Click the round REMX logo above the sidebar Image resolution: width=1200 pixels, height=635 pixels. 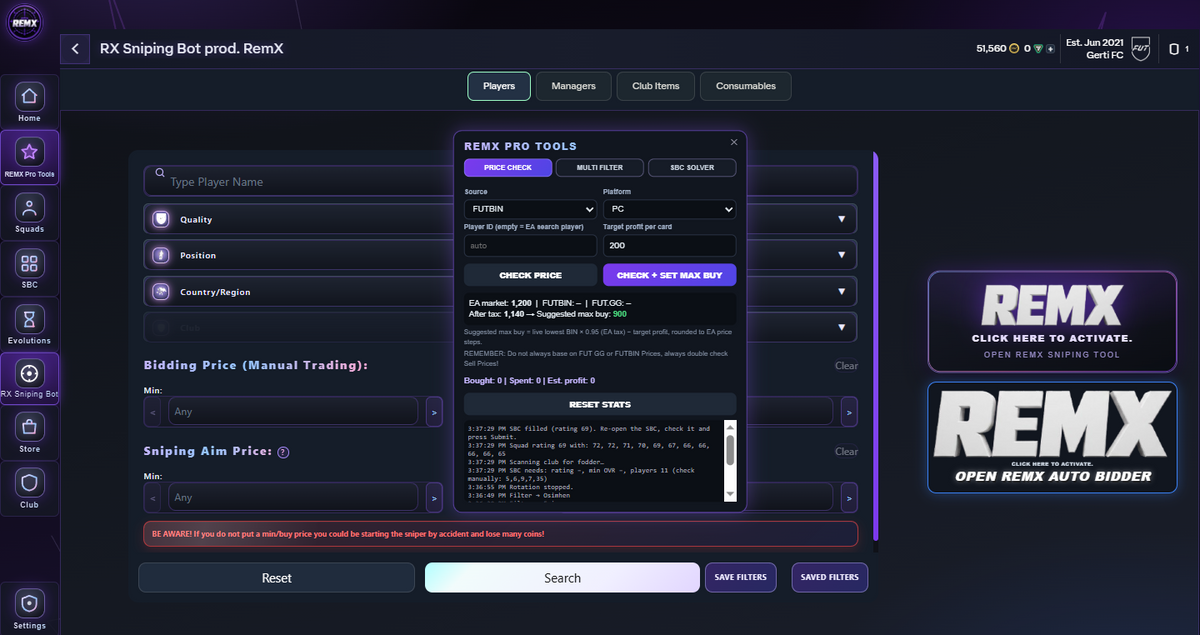click(x=24, y=23)
